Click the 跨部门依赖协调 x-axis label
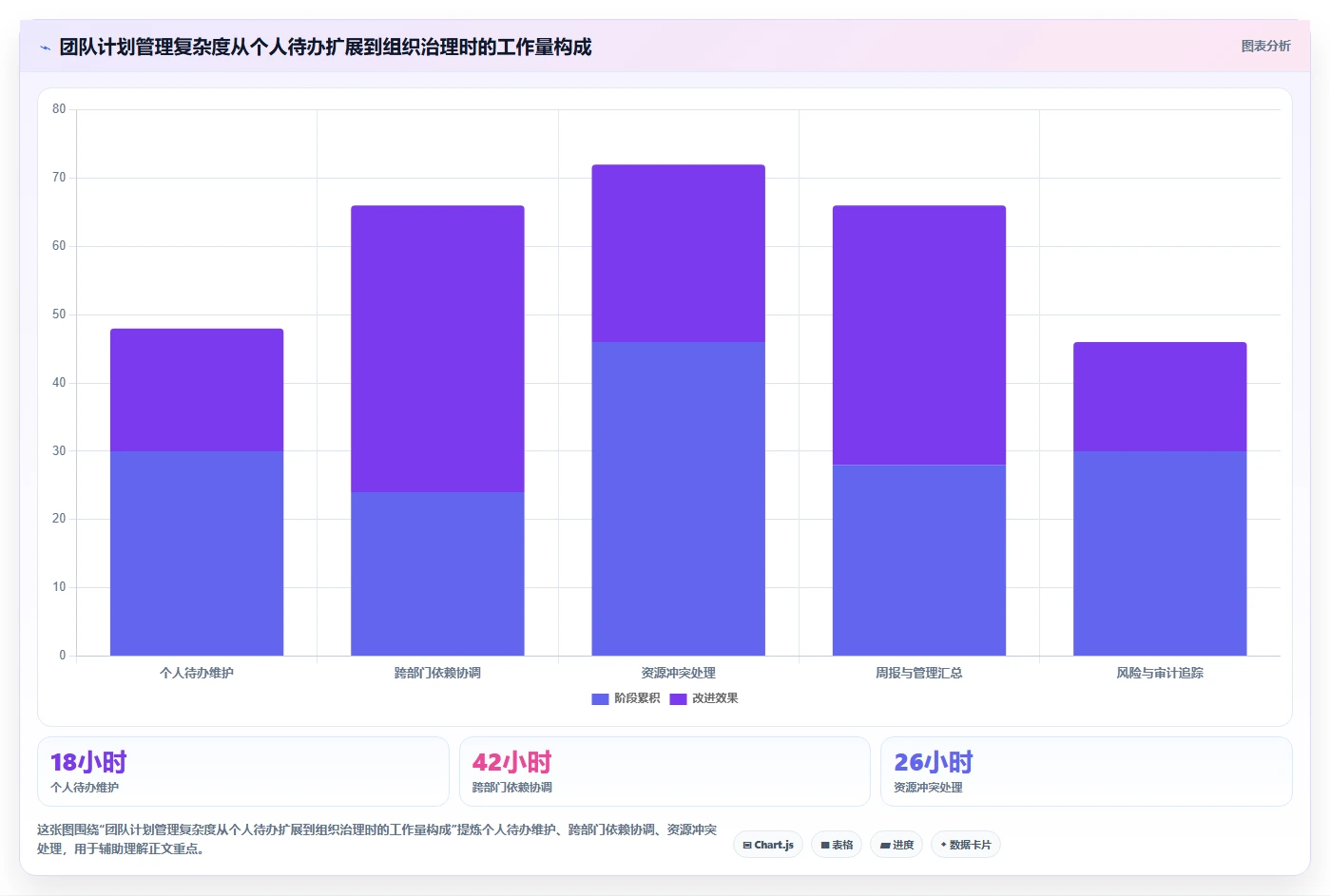The width and height of the screenshot is (1330, 896). (x=437, y=673)
